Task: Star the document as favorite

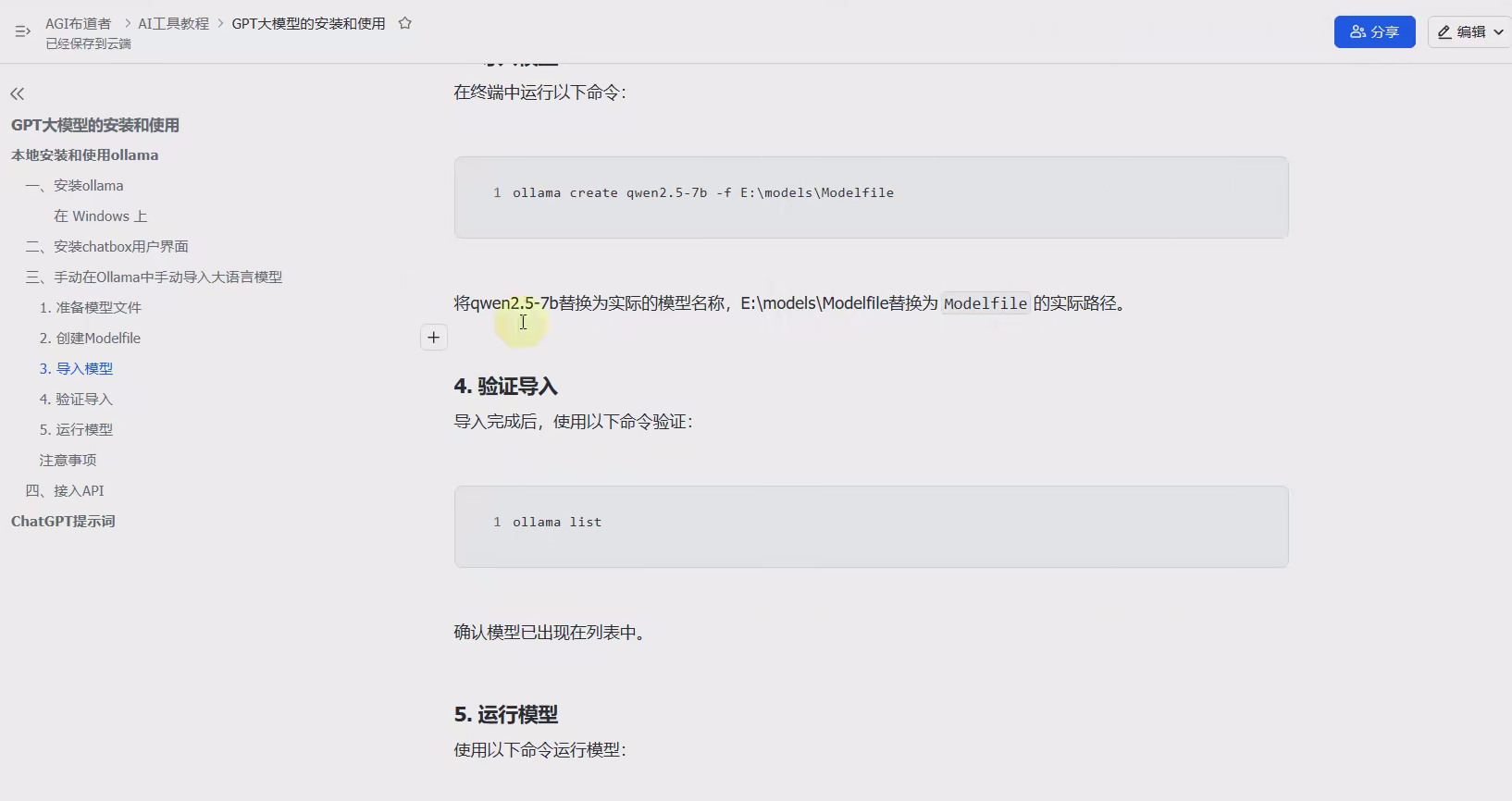Action: coord(404,23)
